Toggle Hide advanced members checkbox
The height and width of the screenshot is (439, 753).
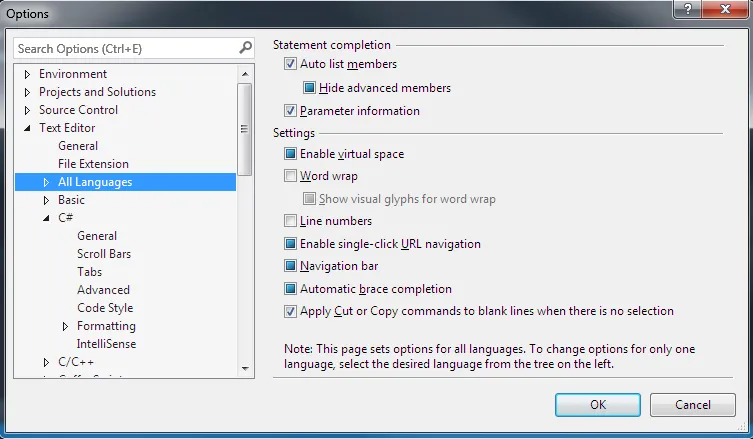click(309, 87)
